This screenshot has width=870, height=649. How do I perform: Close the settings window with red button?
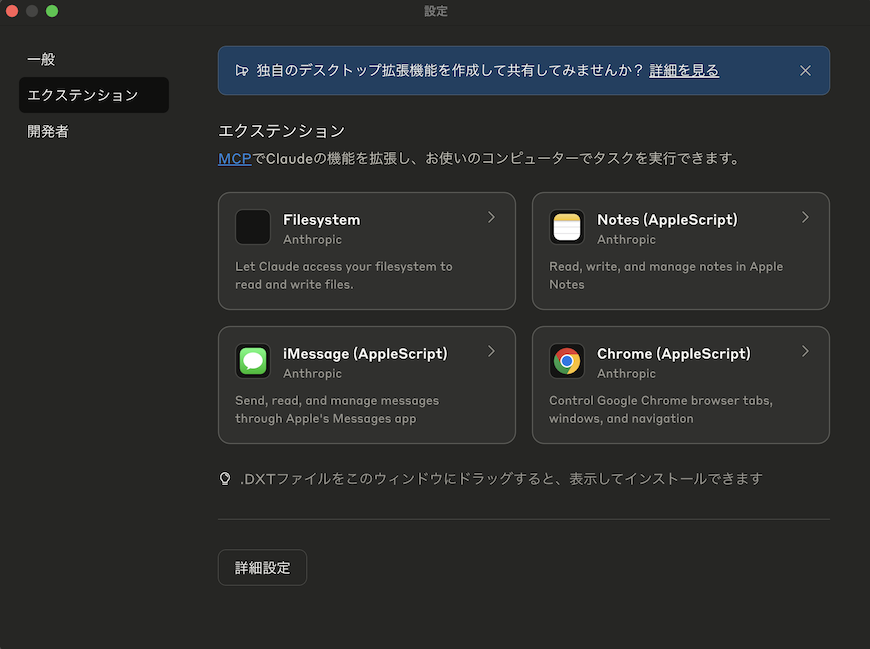(12, 11)
